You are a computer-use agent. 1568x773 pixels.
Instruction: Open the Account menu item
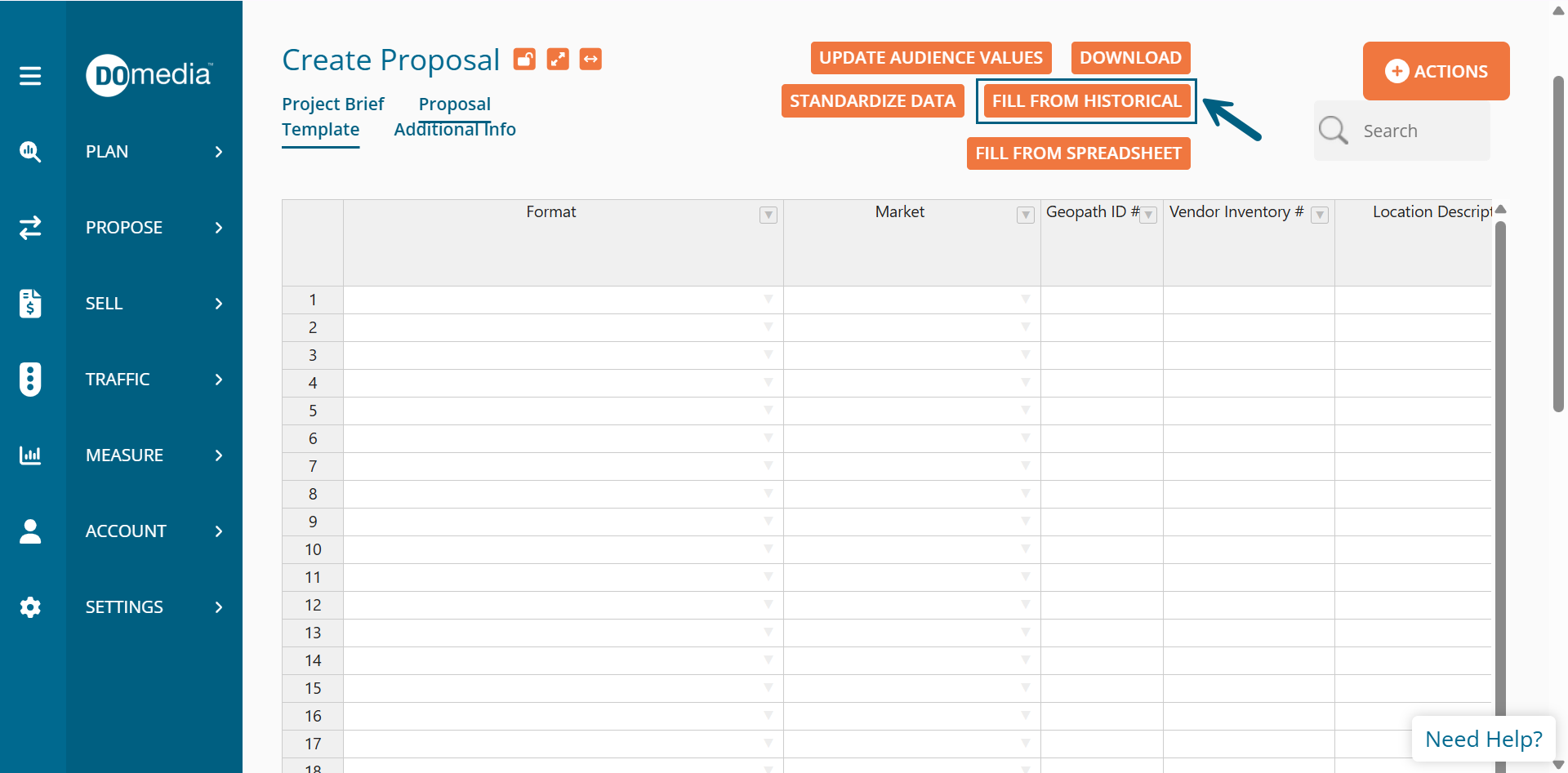pos(126,531)
